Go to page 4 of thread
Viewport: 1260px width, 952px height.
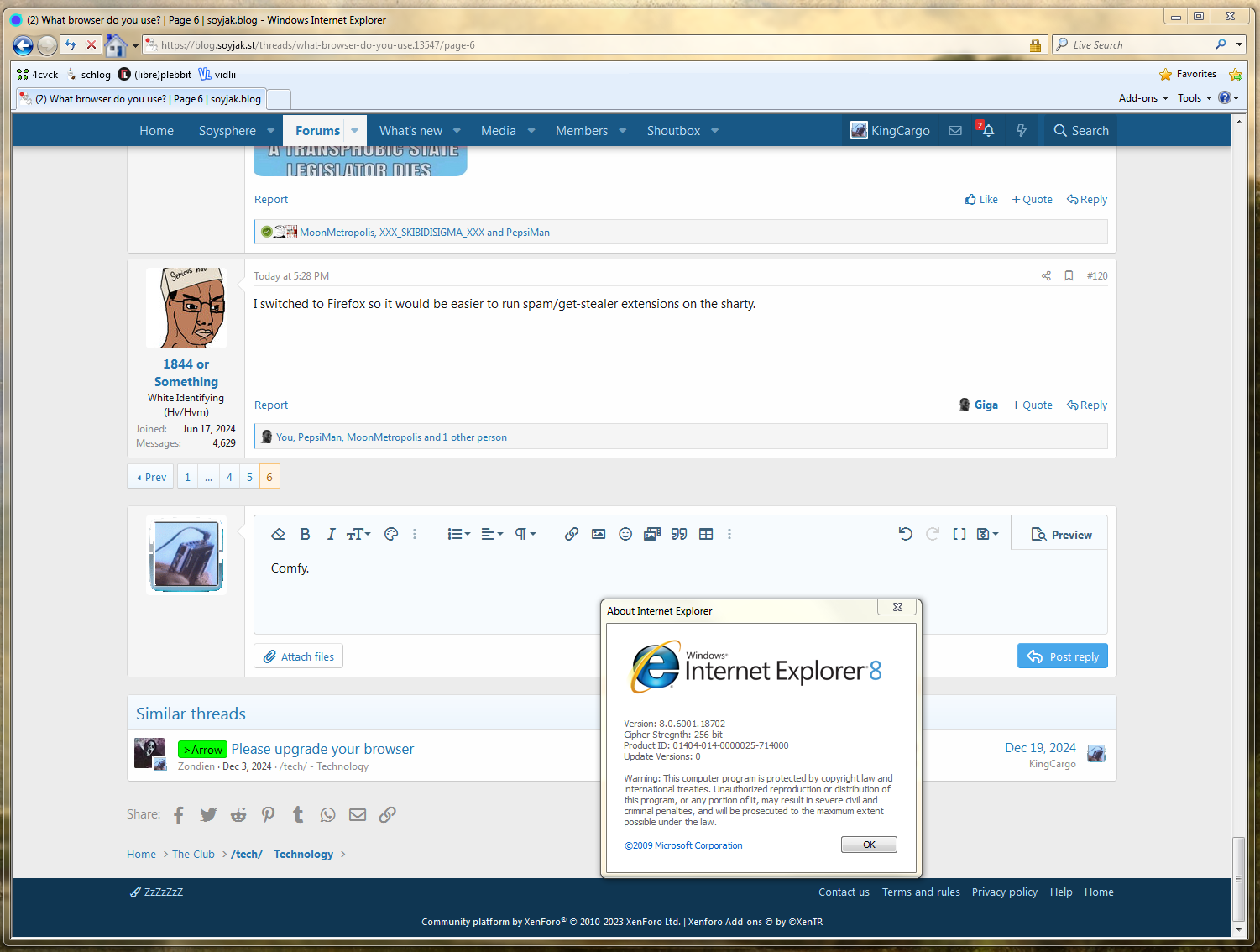pyautogui.click(x=229, y=477)
